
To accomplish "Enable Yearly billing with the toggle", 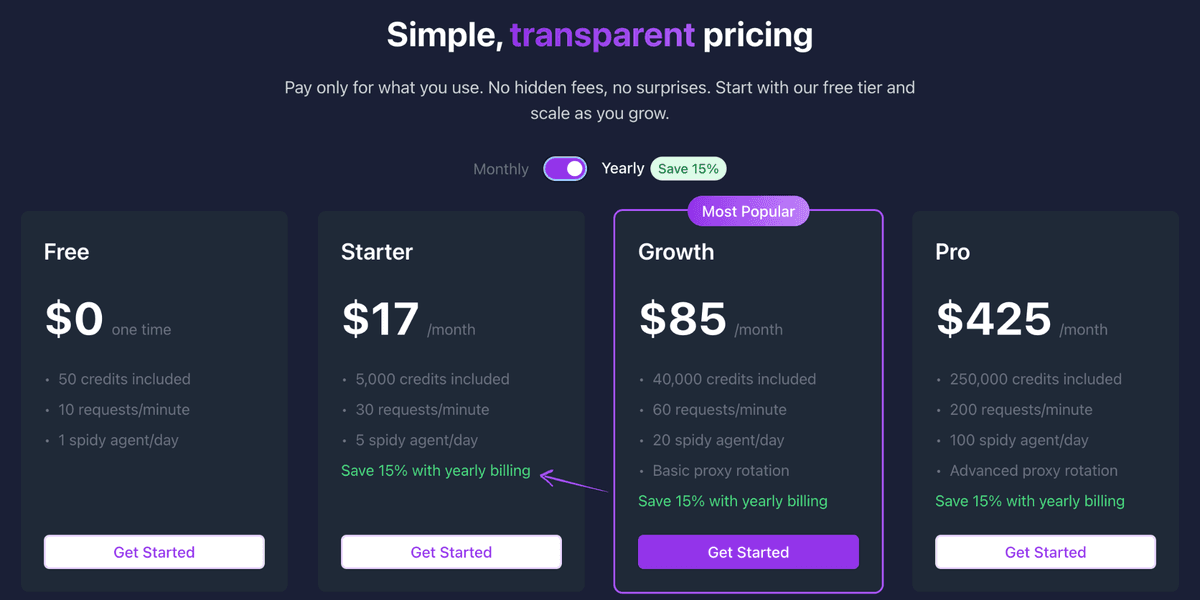I will pyautogui.click(x=565, y=168).
